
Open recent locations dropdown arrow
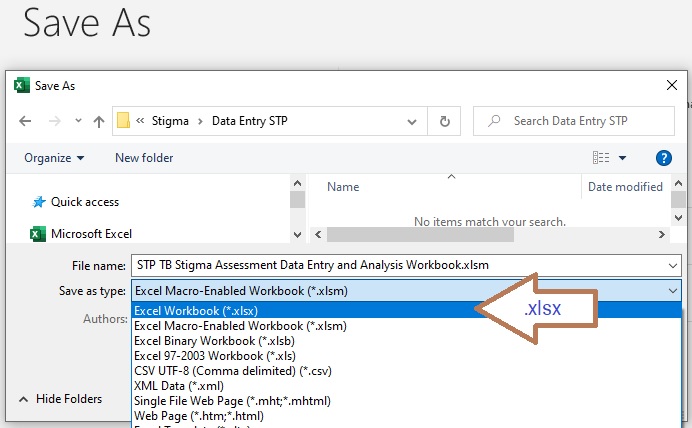(78, 120)
